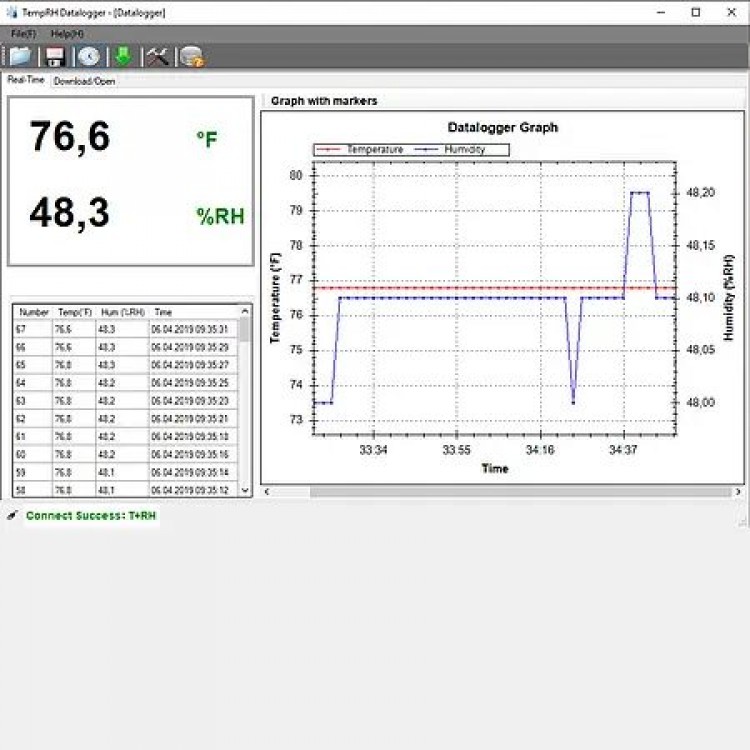Click the 48,20 humidity axis label
Image resolution: width=750 pixels, height=750 pixels.
[x=701, y=193]
